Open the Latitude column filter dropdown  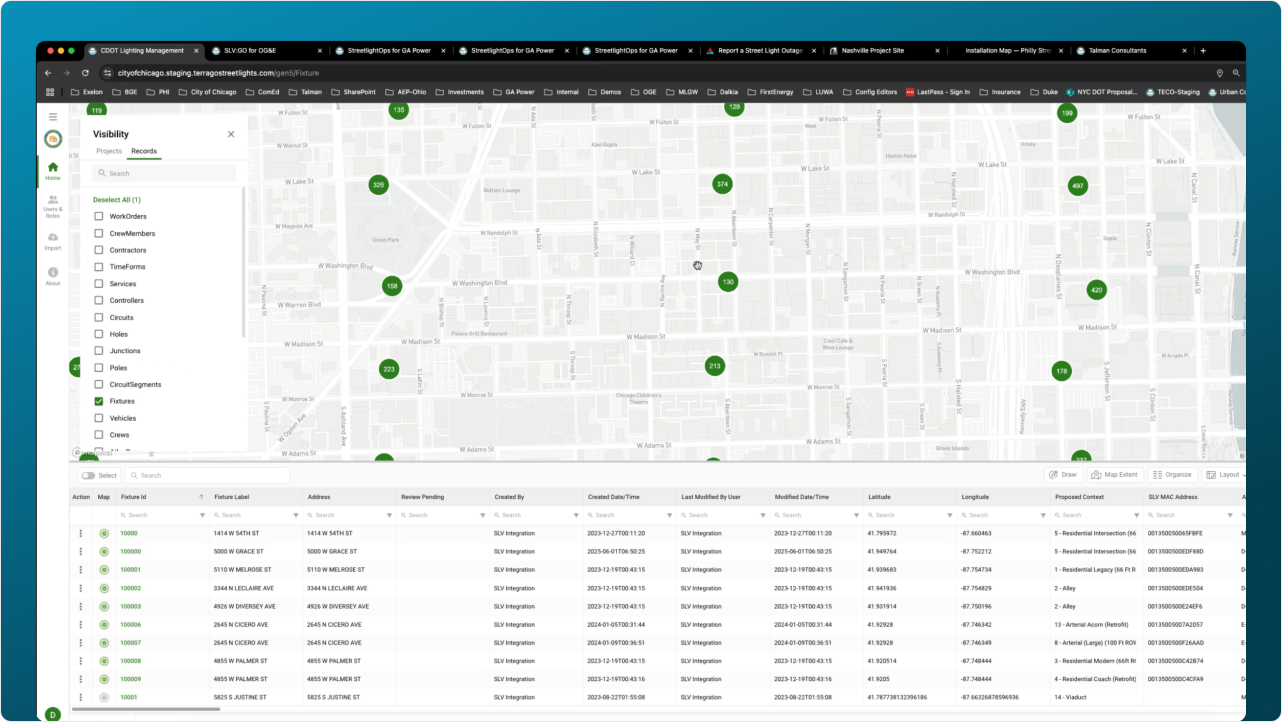950,515
